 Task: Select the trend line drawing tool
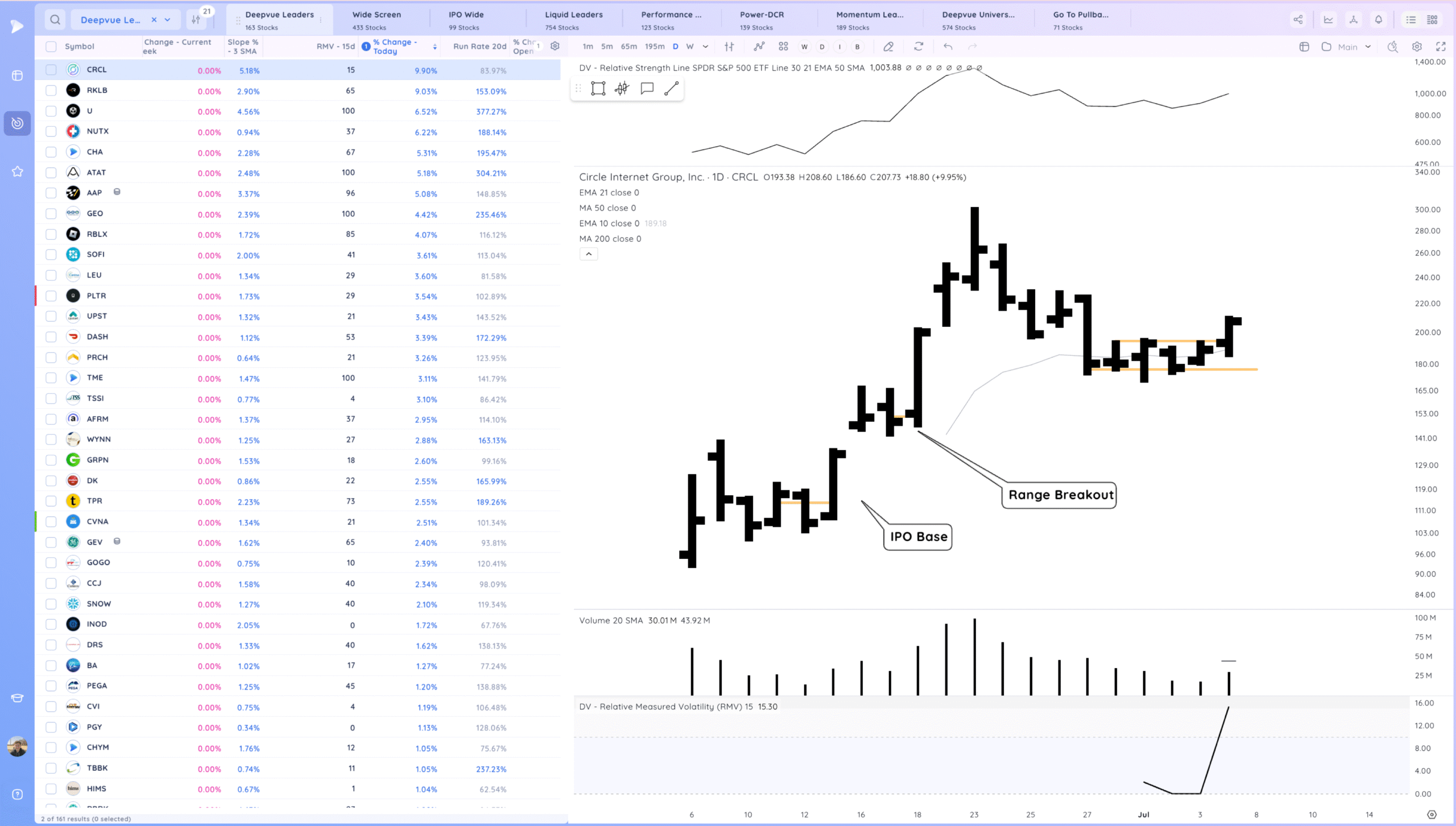point(671,88)
